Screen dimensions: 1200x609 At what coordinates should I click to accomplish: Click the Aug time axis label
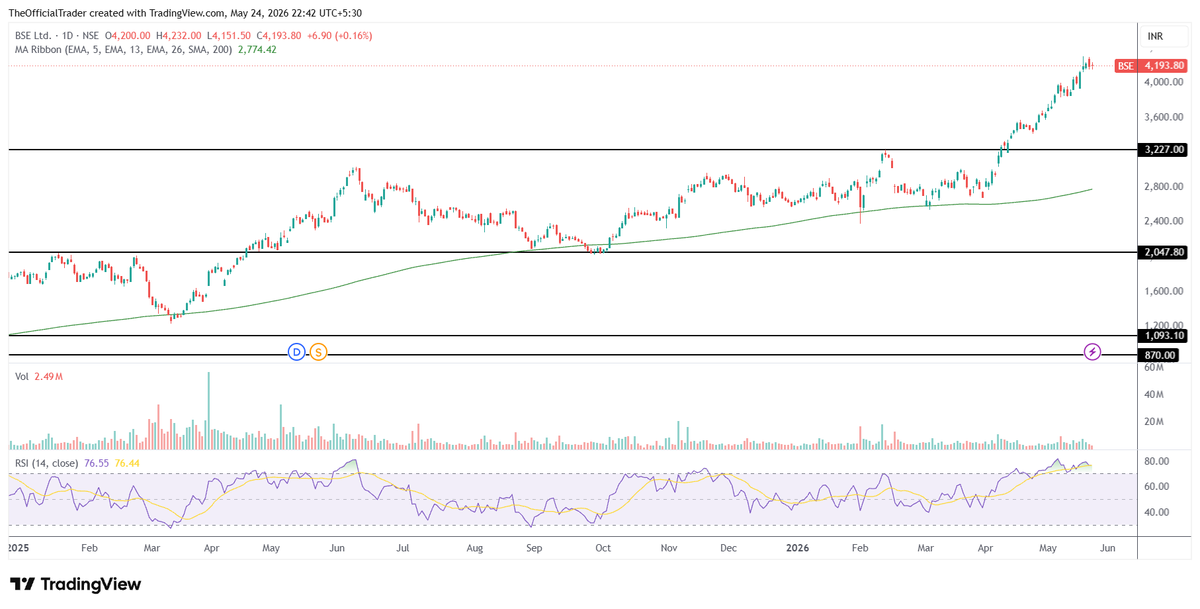pos(474,548)
